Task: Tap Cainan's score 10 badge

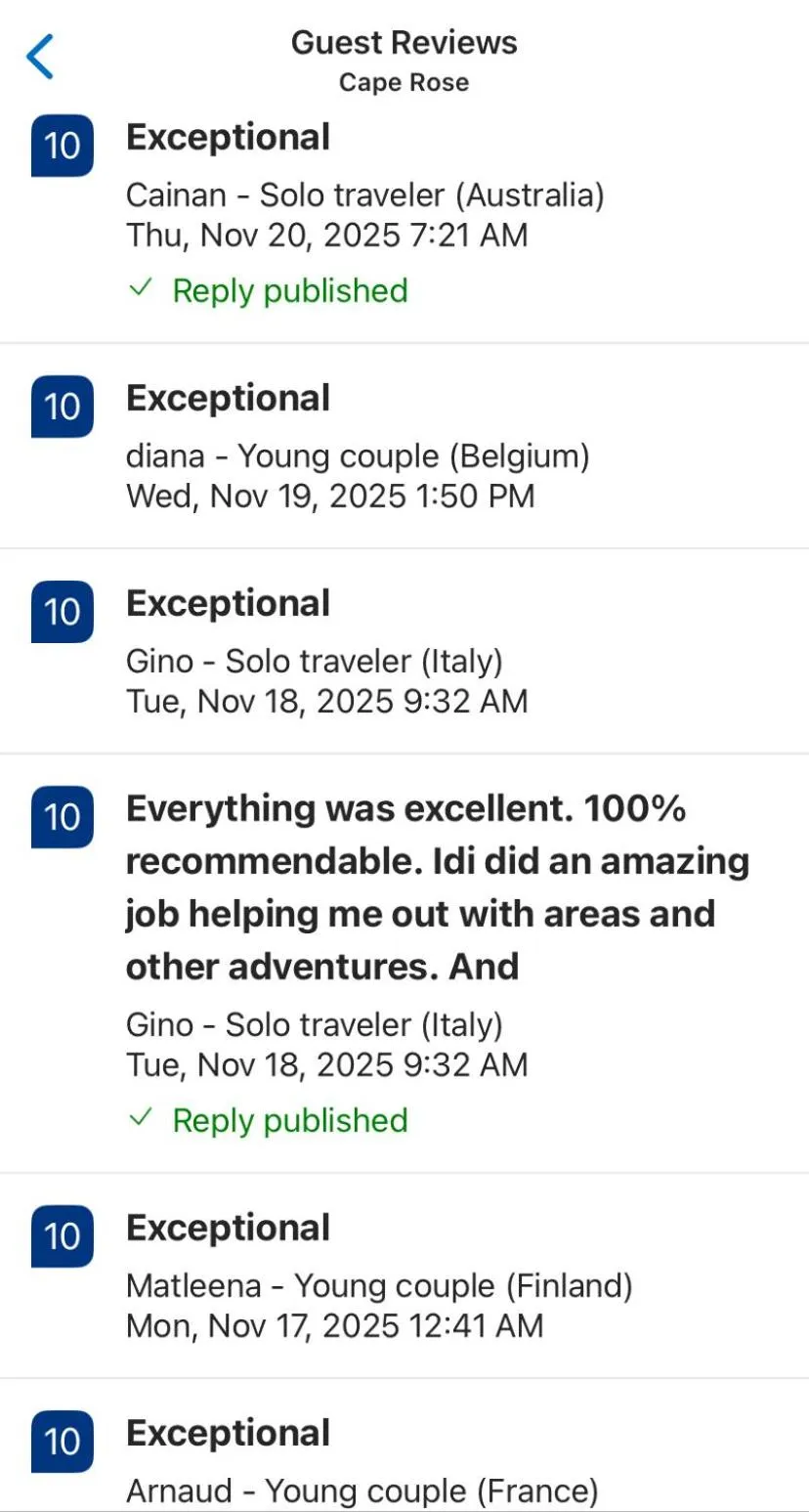Action: [63, 146]
